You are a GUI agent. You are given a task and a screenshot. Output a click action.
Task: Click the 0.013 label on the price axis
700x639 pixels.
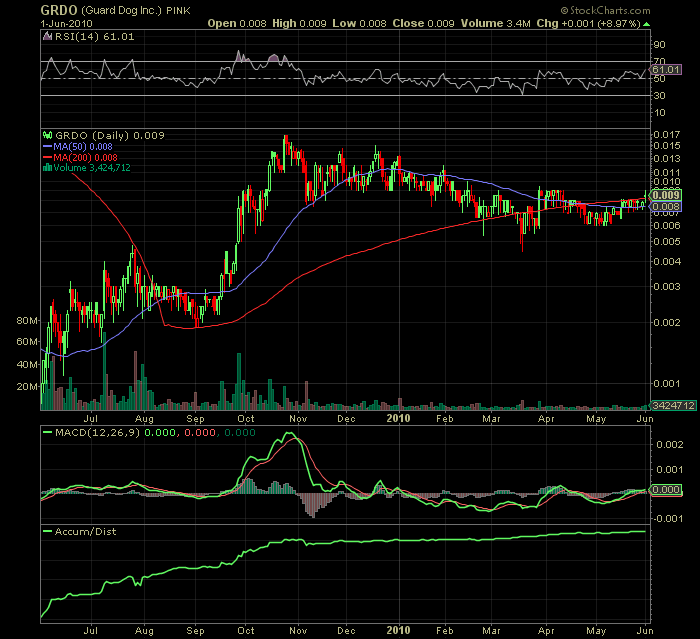tap(667, 159)
